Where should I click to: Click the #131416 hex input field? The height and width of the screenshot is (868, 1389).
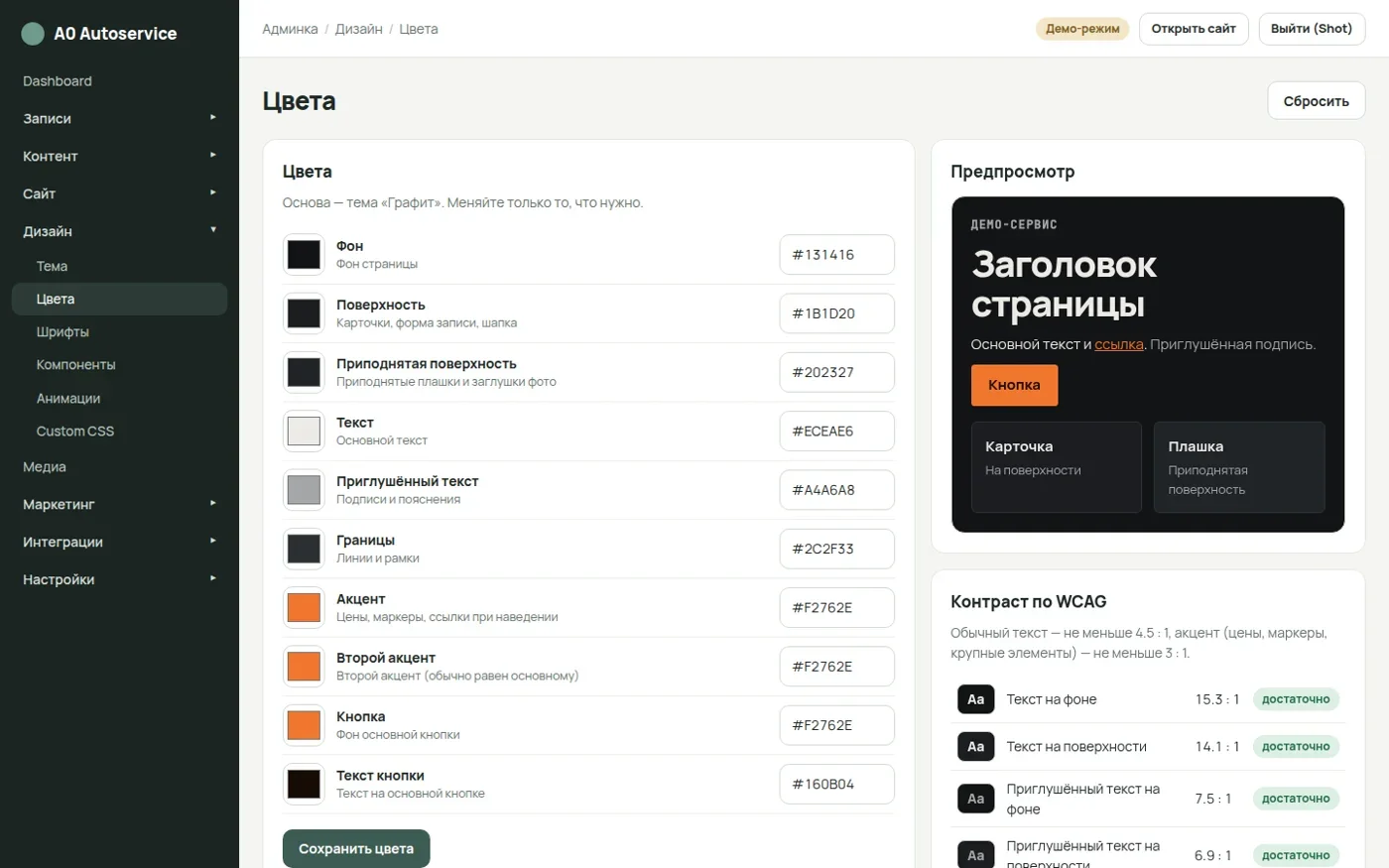point(836,255)
